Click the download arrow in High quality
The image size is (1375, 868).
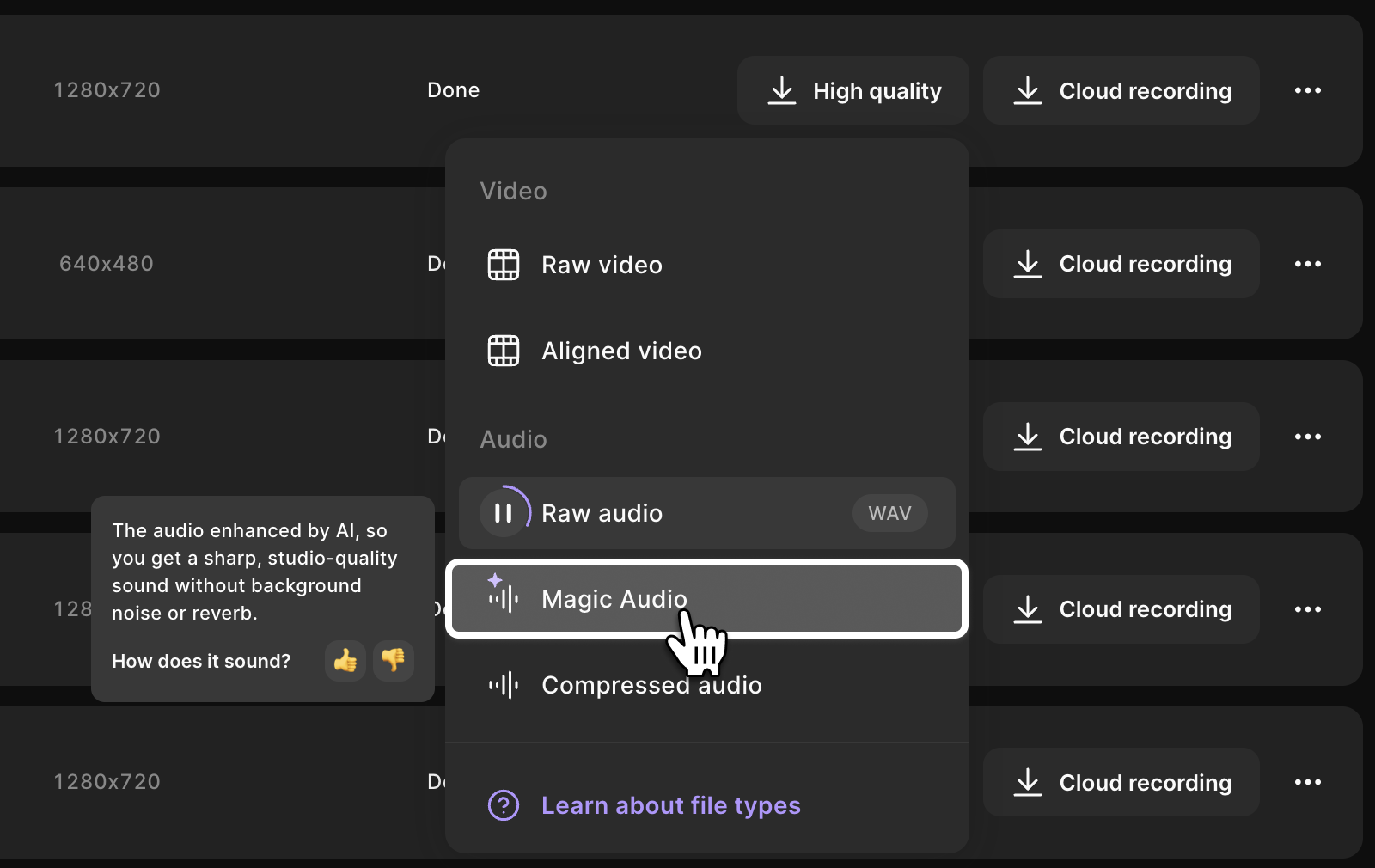coord(782,90)
